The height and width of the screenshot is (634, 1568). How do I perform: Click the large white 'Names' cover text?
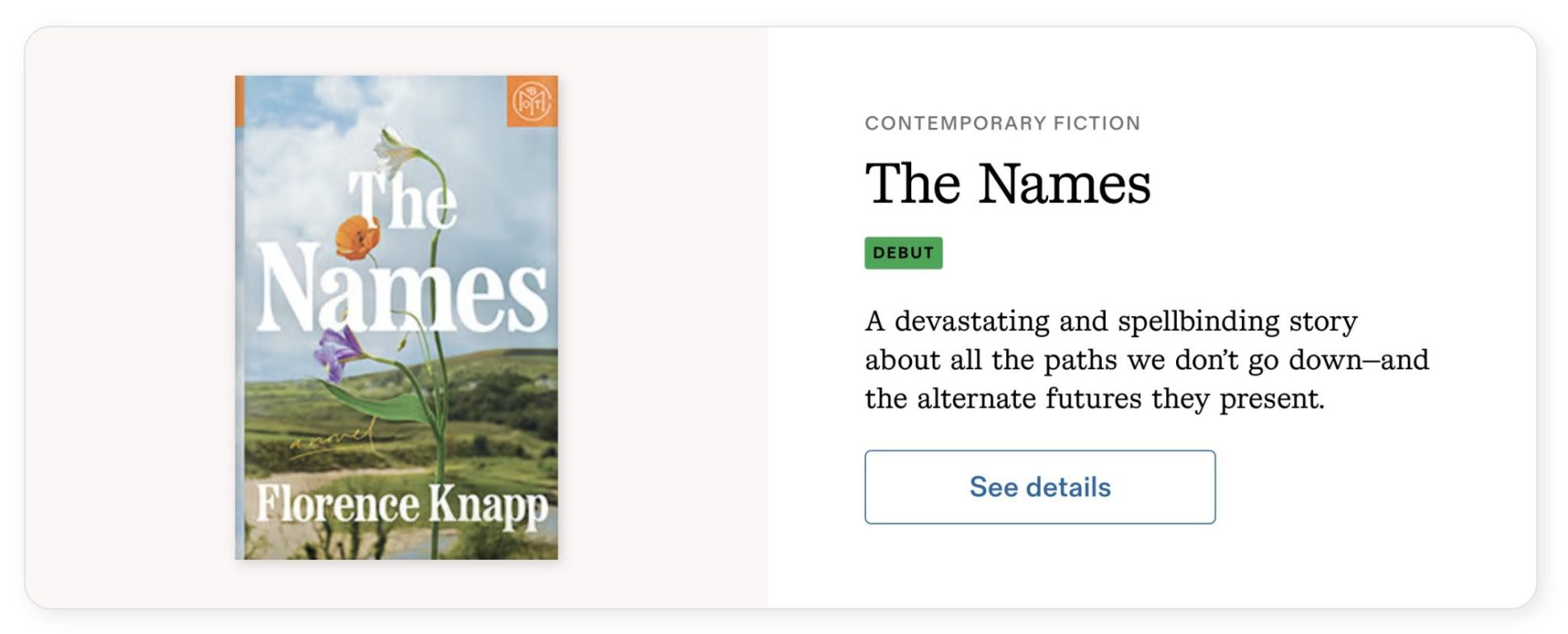pos(401,291)
